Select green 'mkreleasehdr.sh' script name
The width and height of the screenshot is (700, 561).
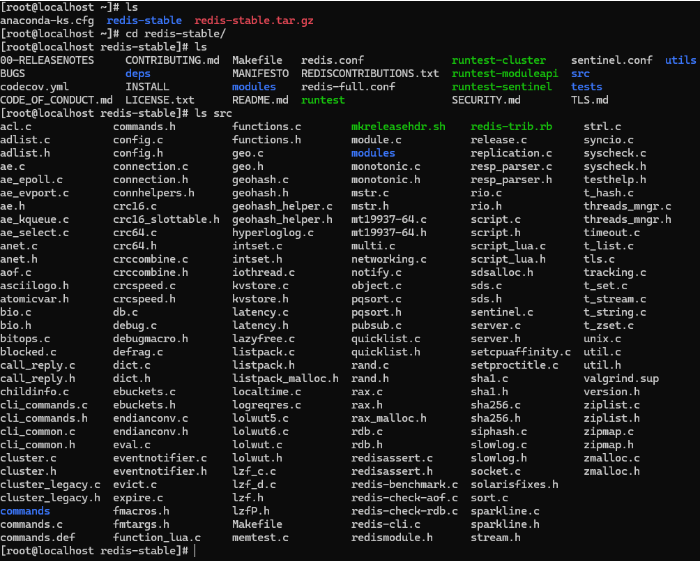pyautogui.click(x=398, y=127)
